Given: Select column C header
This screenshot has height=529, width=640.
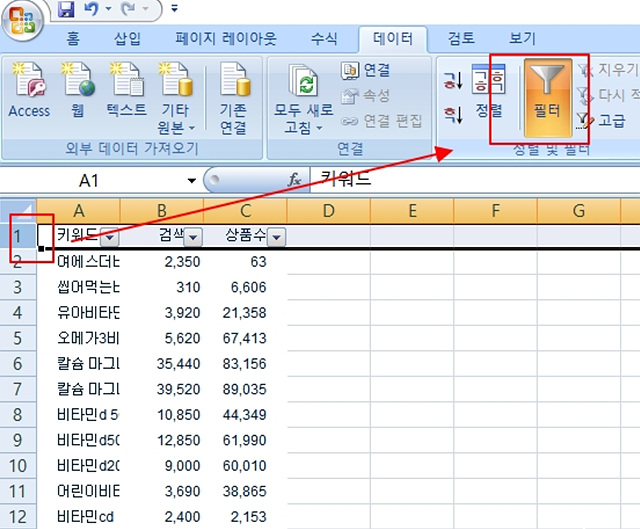Looking at the screenshot, I should tap(245, 211).
